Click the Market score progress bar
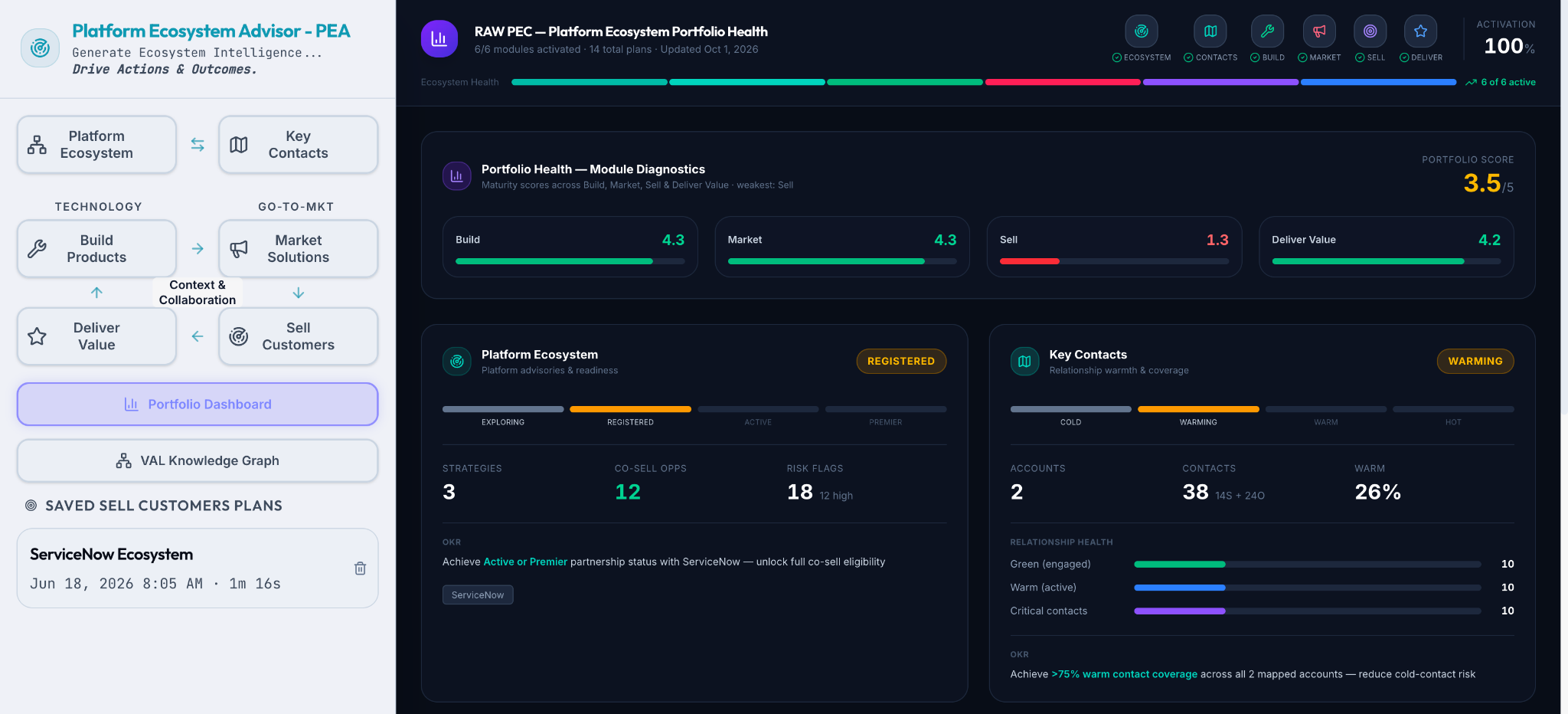This screenshot has width=1568, height=714. click(x=842, y=261)
